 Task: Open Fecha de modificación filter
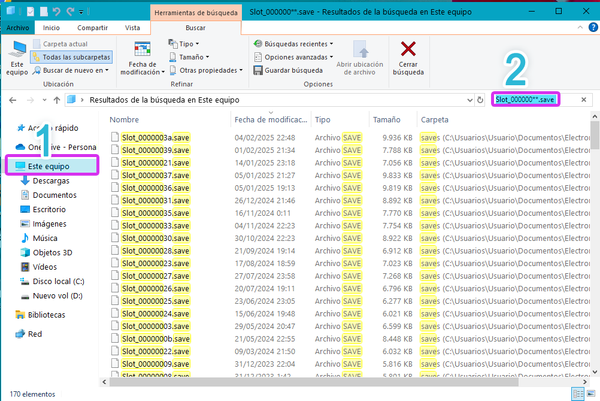(x=142, y=58)
